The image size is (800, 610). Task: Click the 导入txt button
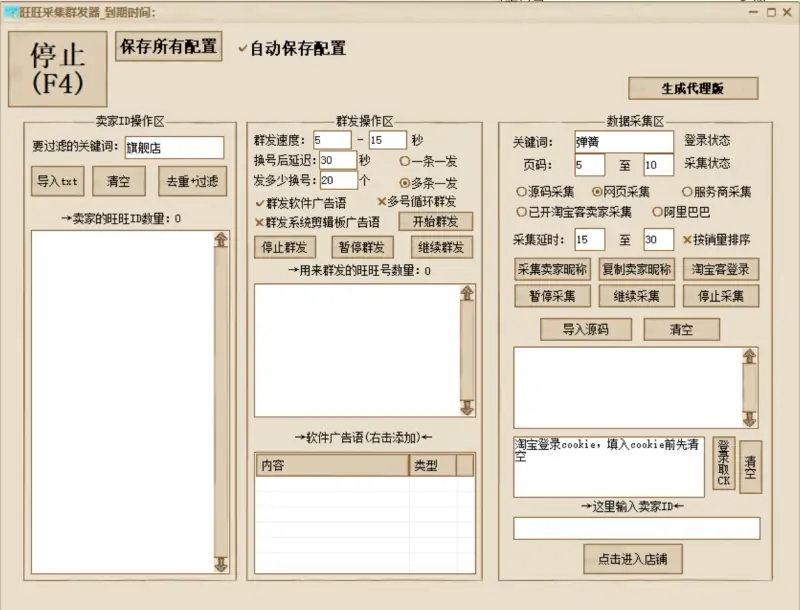[56, 181]
